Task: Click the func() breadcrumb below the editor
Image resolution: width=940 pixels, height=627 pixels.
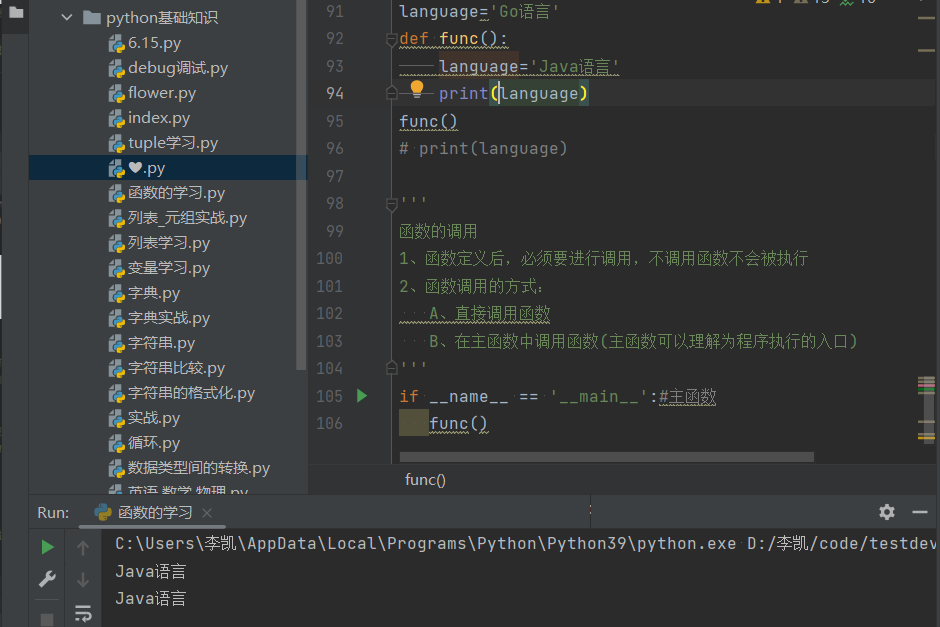Action: (425, 480)
